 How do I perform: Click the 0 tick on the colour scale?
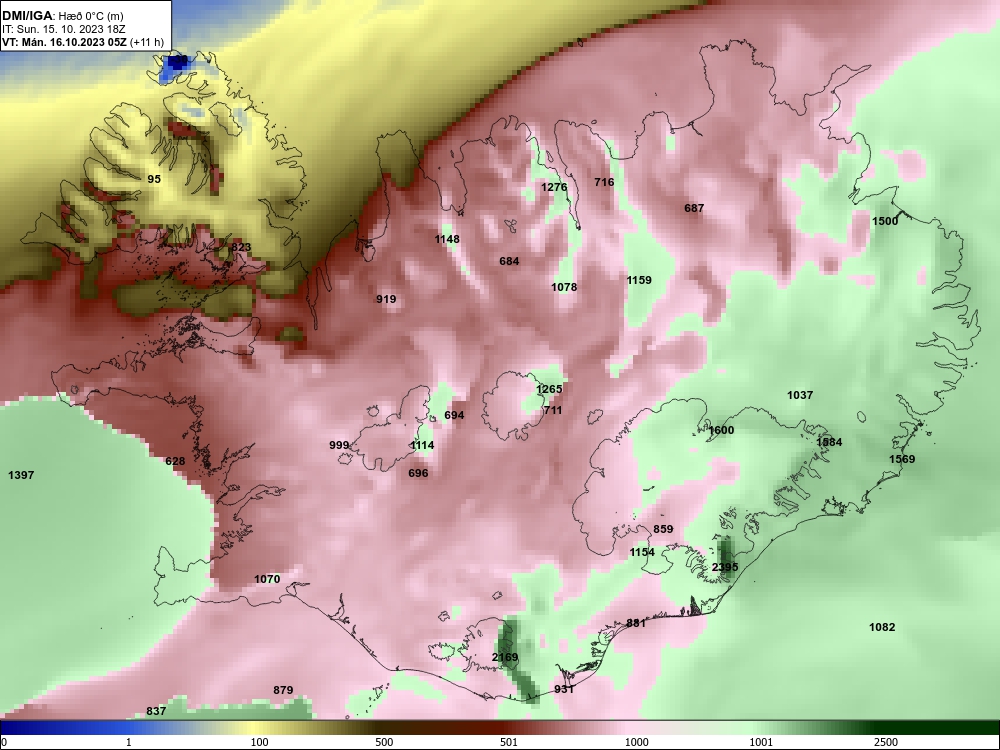[3, 742]
